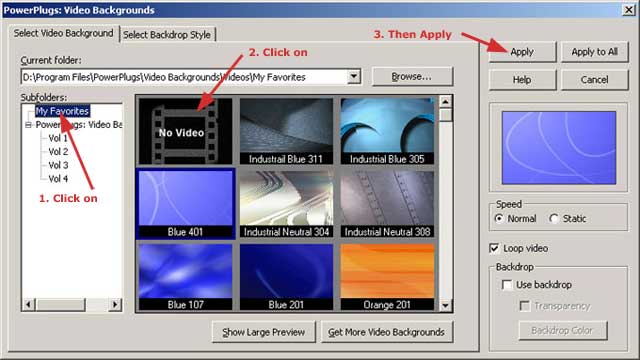The image size is (640, 360).
Task: Click Get More Video Backgrounds
Action: point(387,332)
